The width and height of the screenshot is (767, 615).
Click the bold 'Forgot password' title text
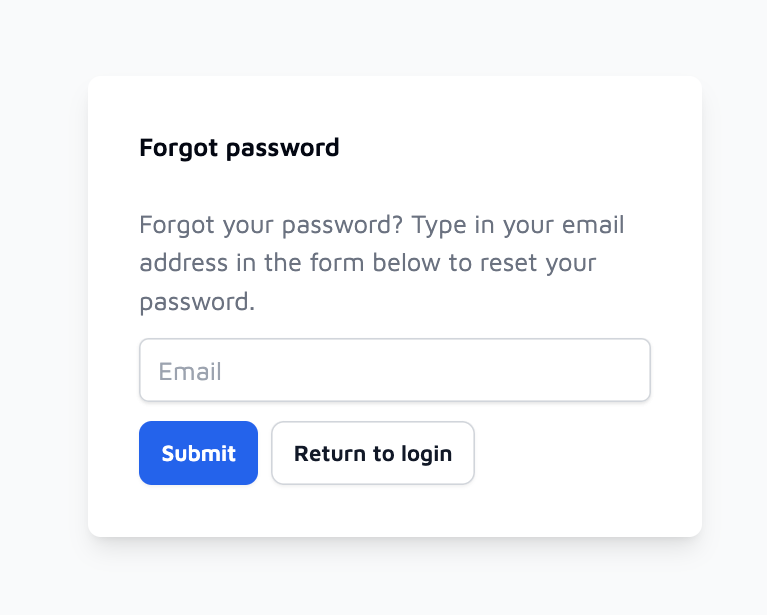[x=239, y=148]
